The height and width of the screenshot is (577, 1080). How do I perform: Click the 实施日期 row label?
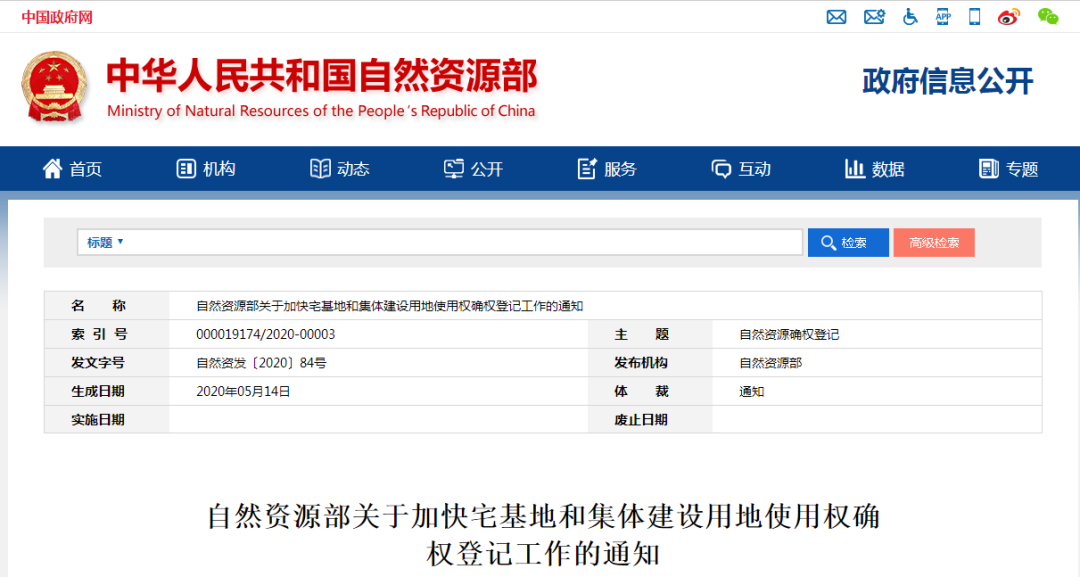tap(98, 420)
